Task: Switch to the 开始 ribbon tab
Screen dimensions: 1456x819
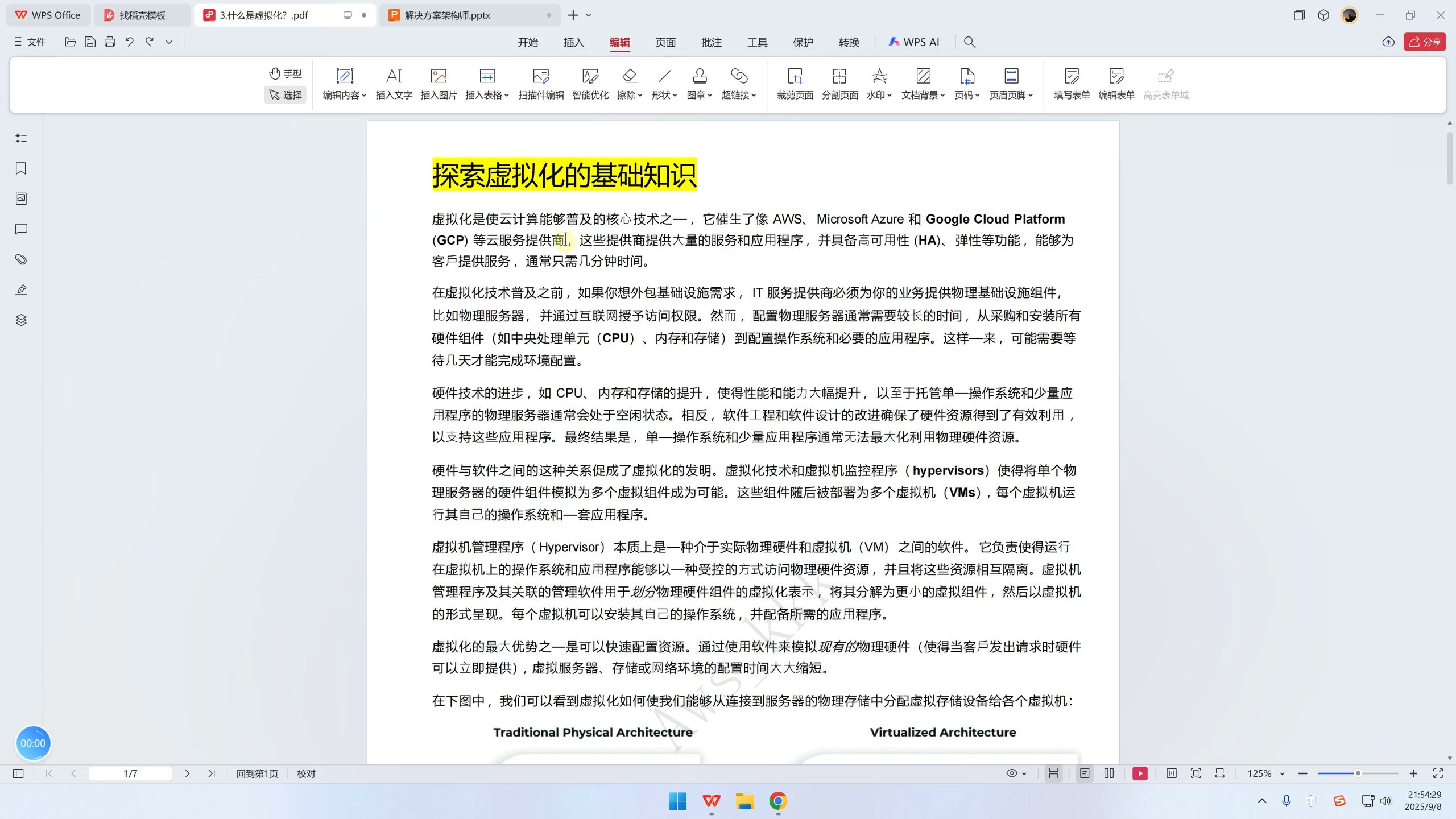Action: (x=528, y=42)
